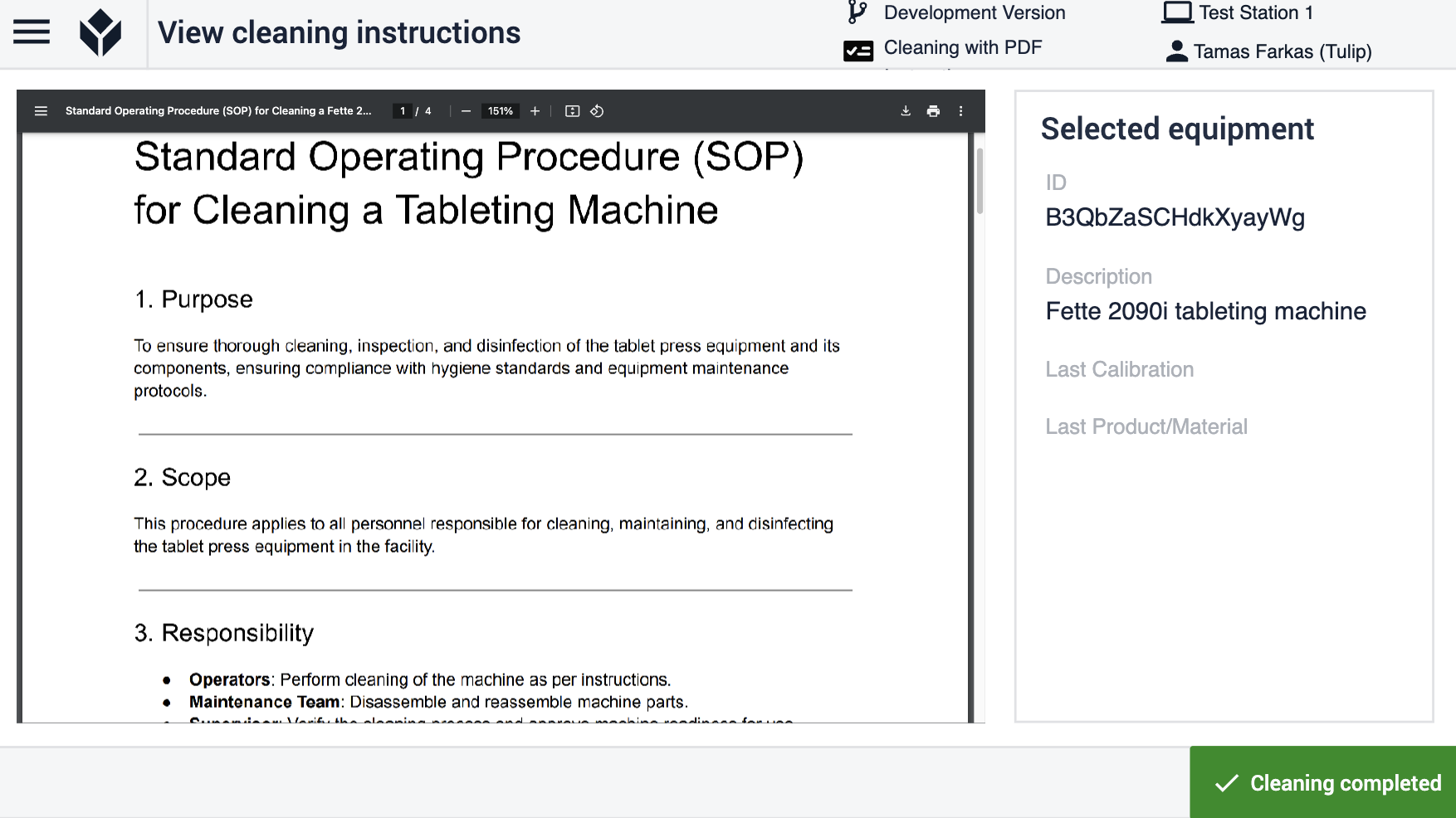Zoom out the PDF with the minus button
The height and width of the screenshot is (818, 1456).
pos(467,111)
